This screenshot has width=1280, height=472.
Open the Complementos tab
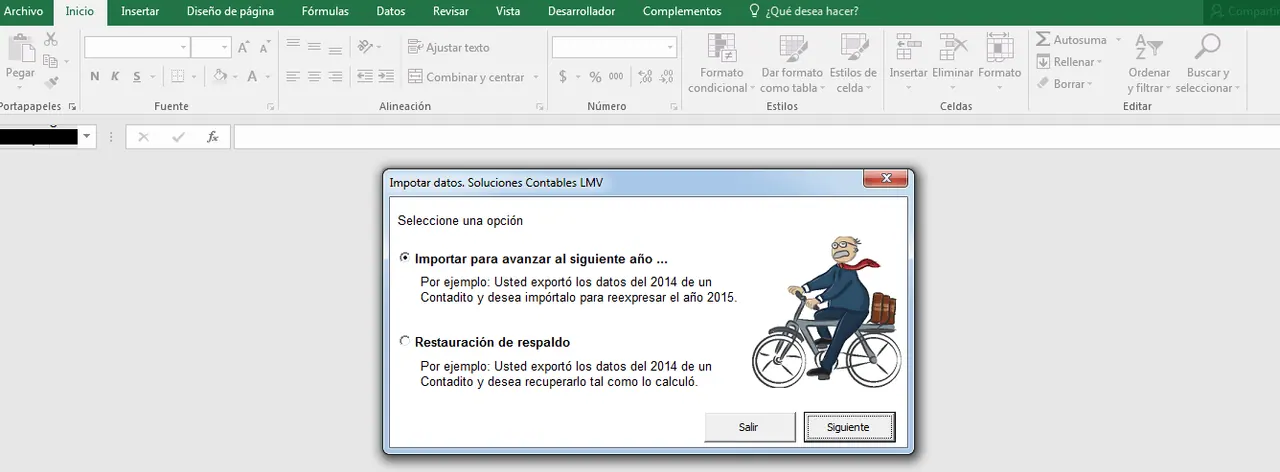tap(682, 12)
